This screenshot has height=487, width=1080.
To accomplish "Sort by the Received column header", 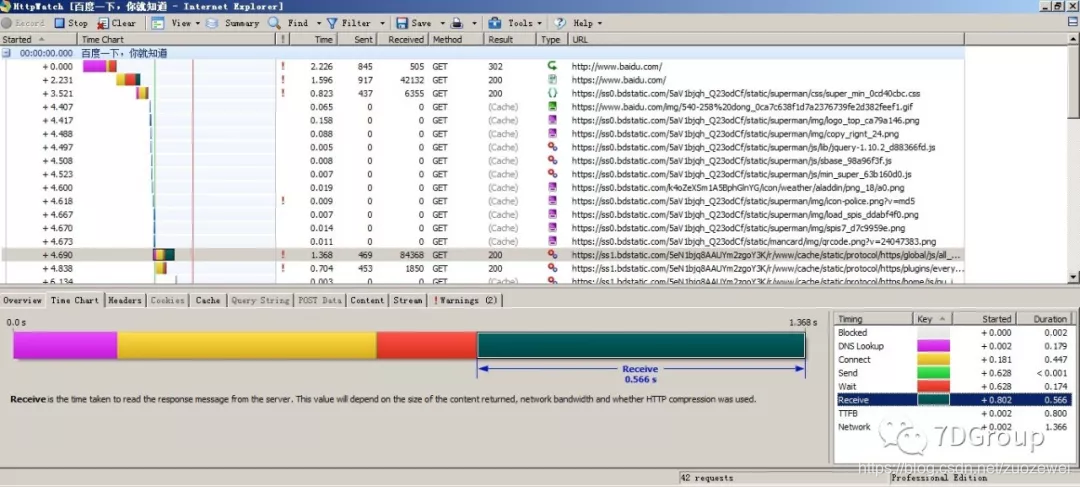I will (x=403, y=39).
